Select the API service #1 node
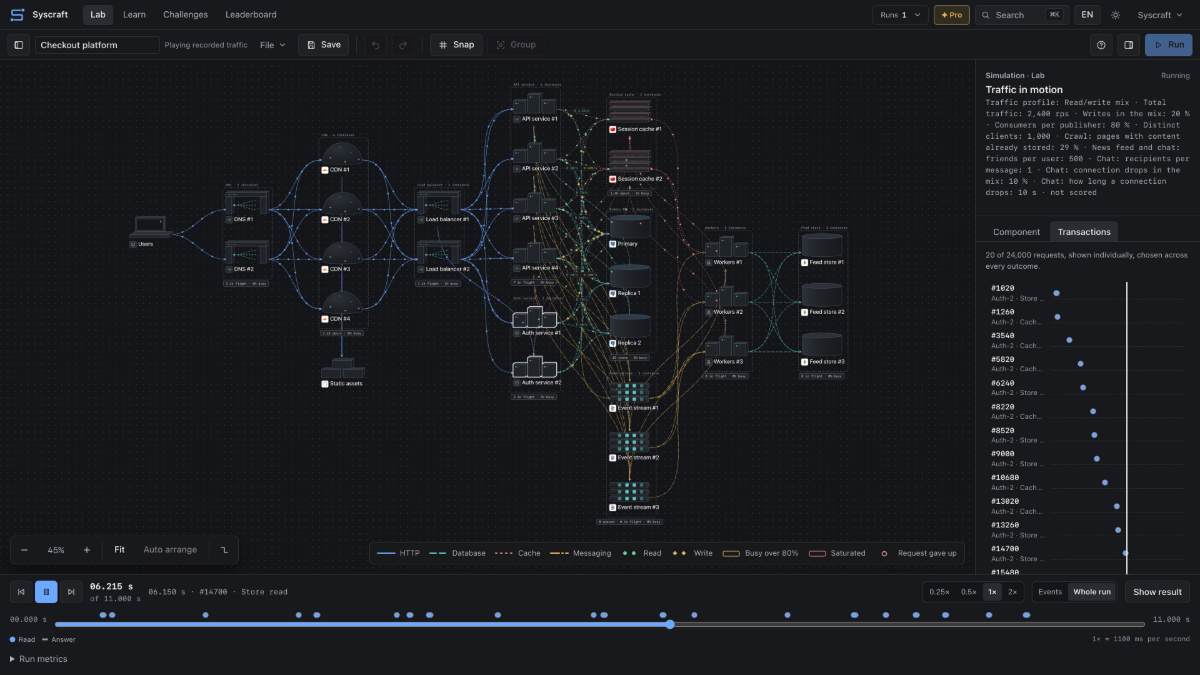This screenshot has width=1200, height=675. pyautogui.click(x=535, y=108)
